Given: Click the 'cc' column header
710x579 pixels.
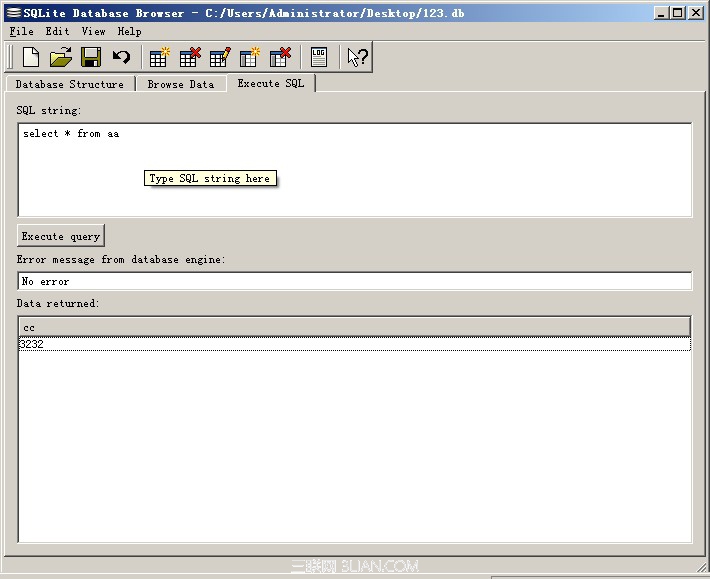Looking at the screenshot, I should click(x=355, y=327).
